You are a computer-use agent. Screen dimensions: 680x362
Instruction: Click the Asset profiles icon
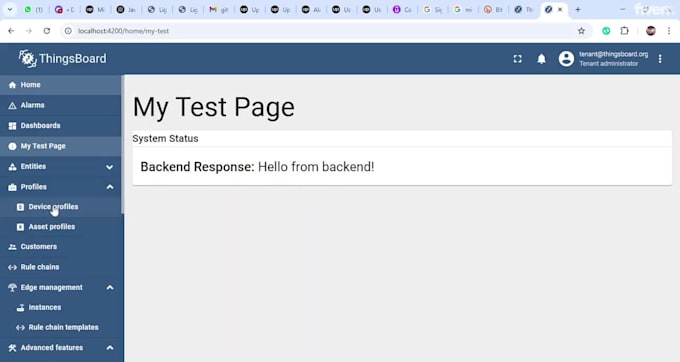click(20, 227)
